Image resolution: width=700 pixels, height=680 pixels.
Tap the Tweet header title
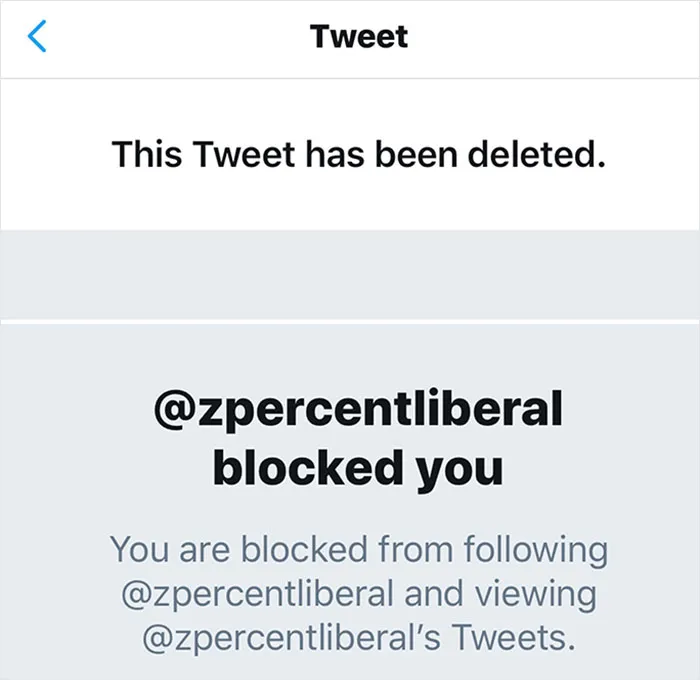359,36
